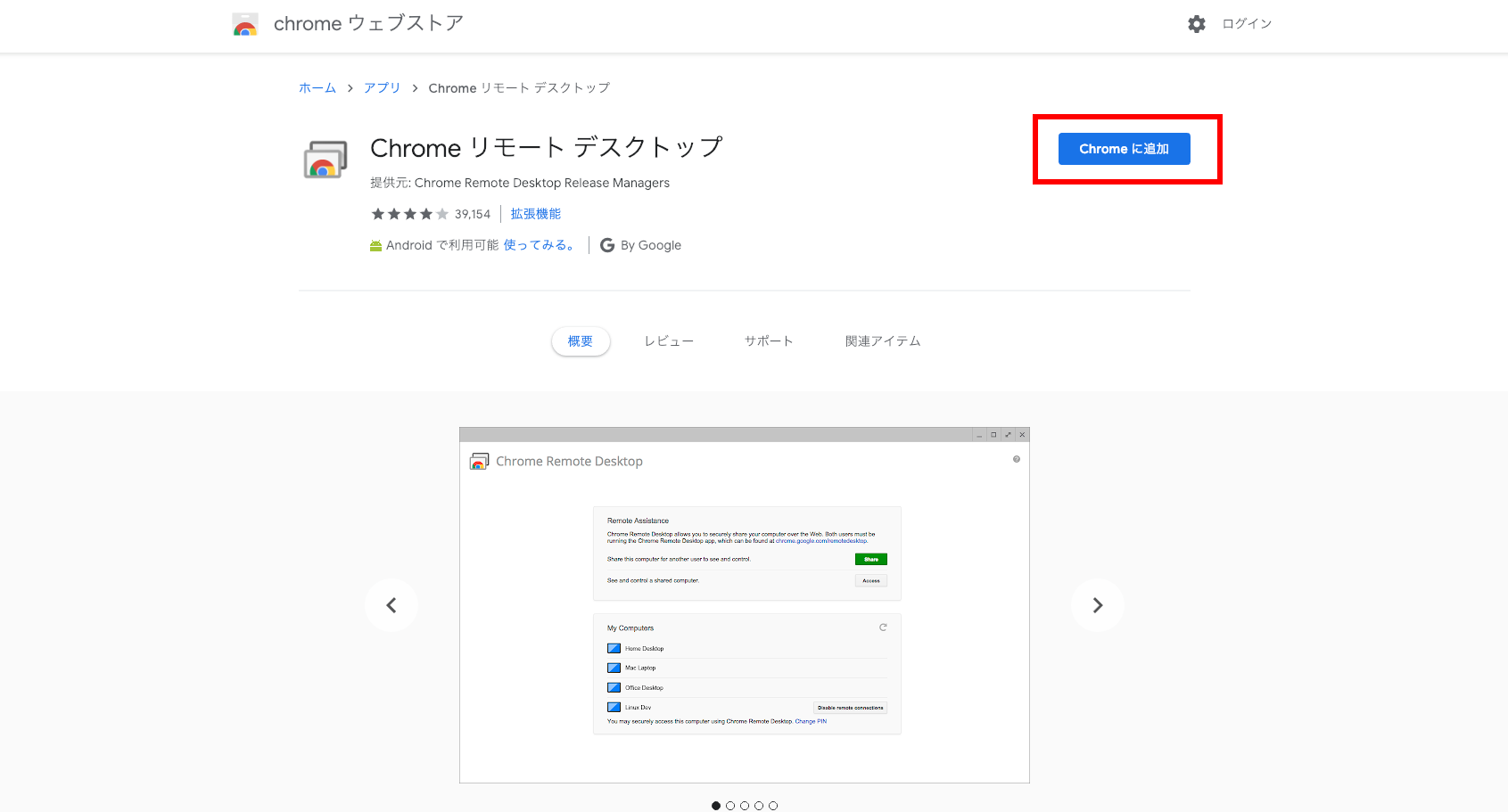Select the fourth carousel dot

point(759,806)
